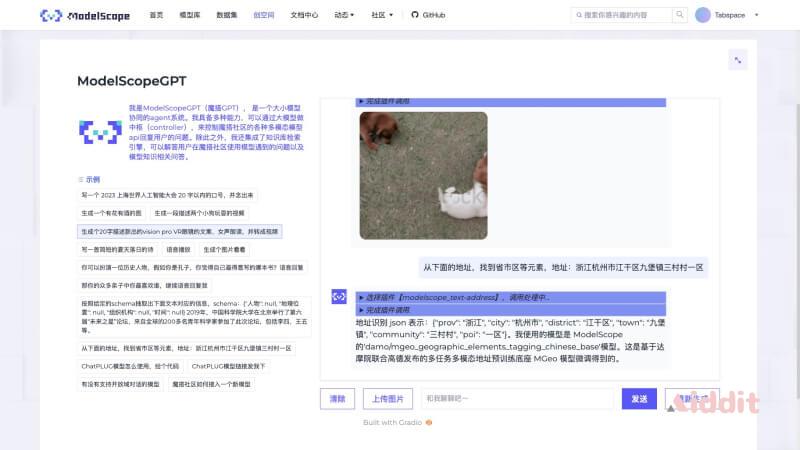Expand the 社区 dropdown menu

(382, 15)
